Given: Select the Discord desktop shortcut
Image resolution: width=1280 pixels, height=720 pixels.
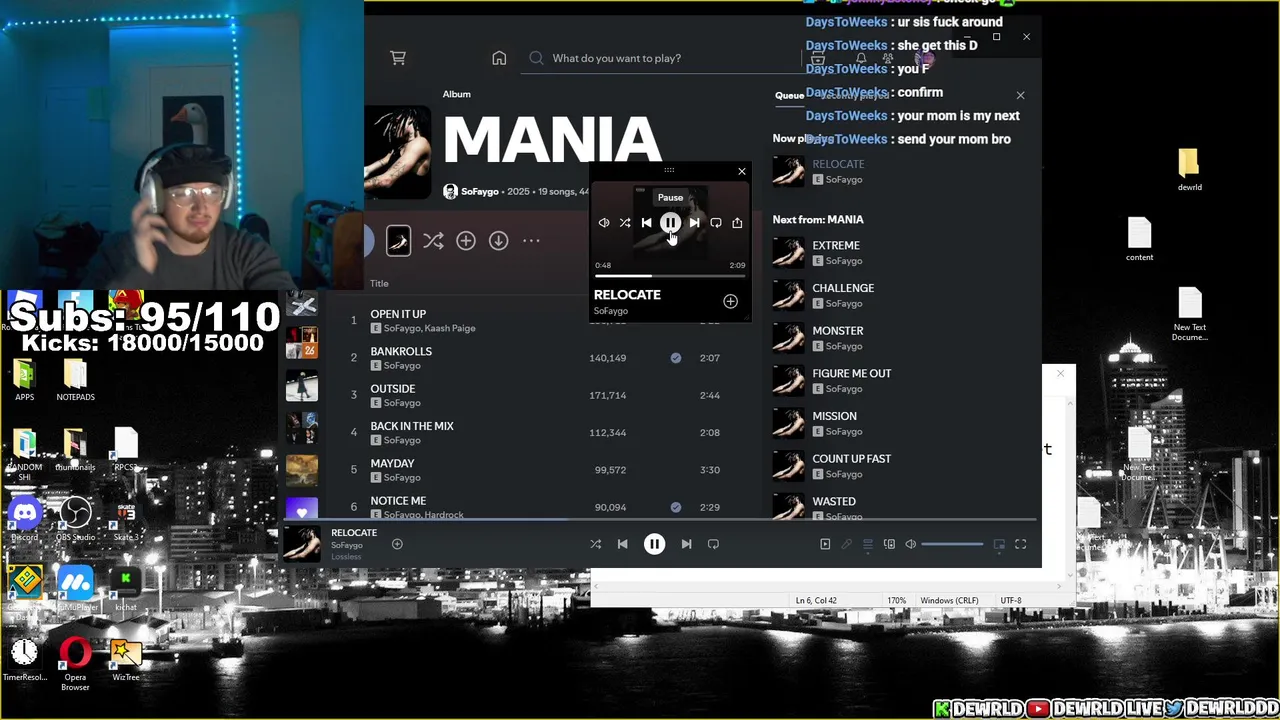Looking at the screenshot, I should pyautogui.click(x=25, y=520).
